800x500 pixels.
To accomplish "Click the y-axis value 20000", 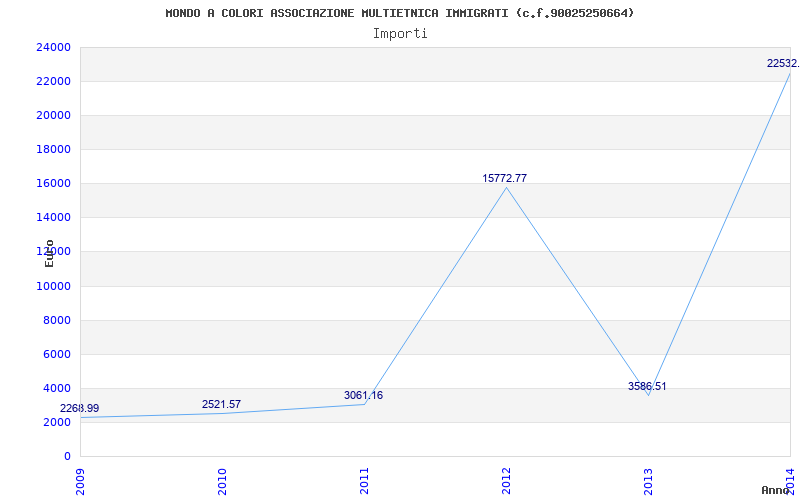I will point(53,115).
